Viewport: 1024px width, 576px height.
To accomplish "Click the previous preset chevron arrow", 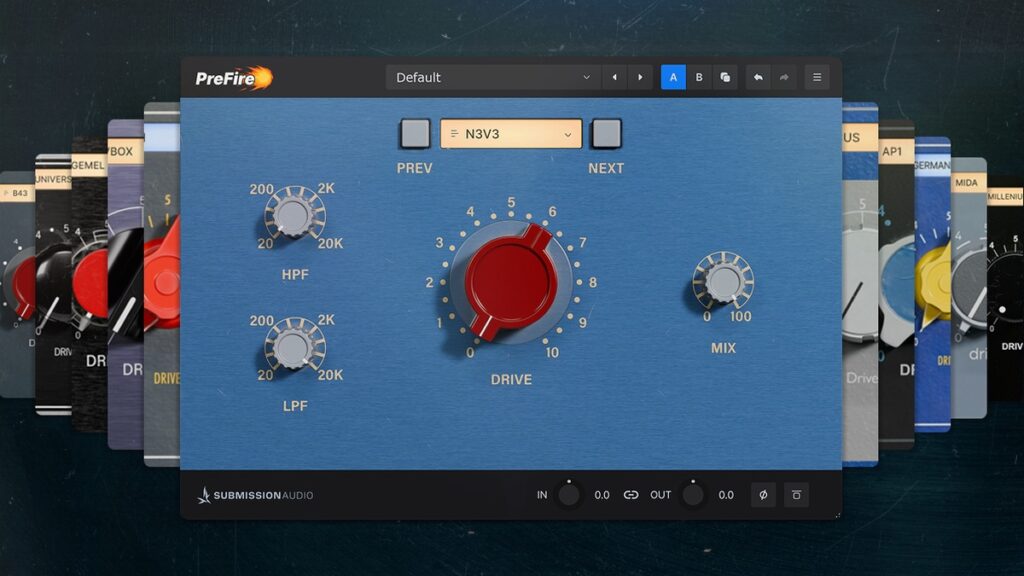I will point(614,77).
